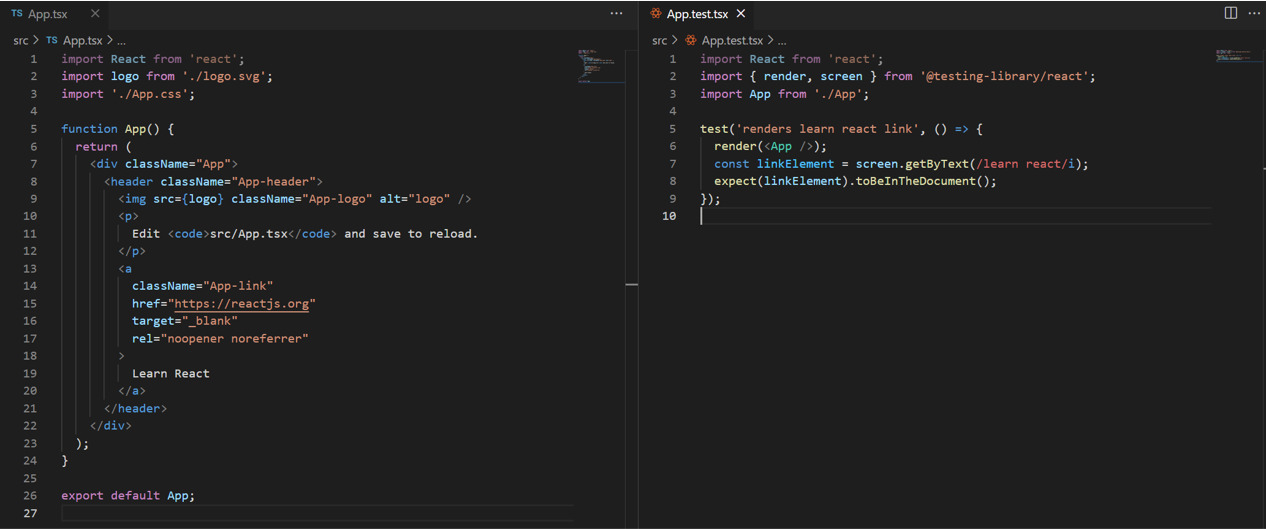Open App.test.tsx breadcrumb symbol ellipsis

click(782, 41)
